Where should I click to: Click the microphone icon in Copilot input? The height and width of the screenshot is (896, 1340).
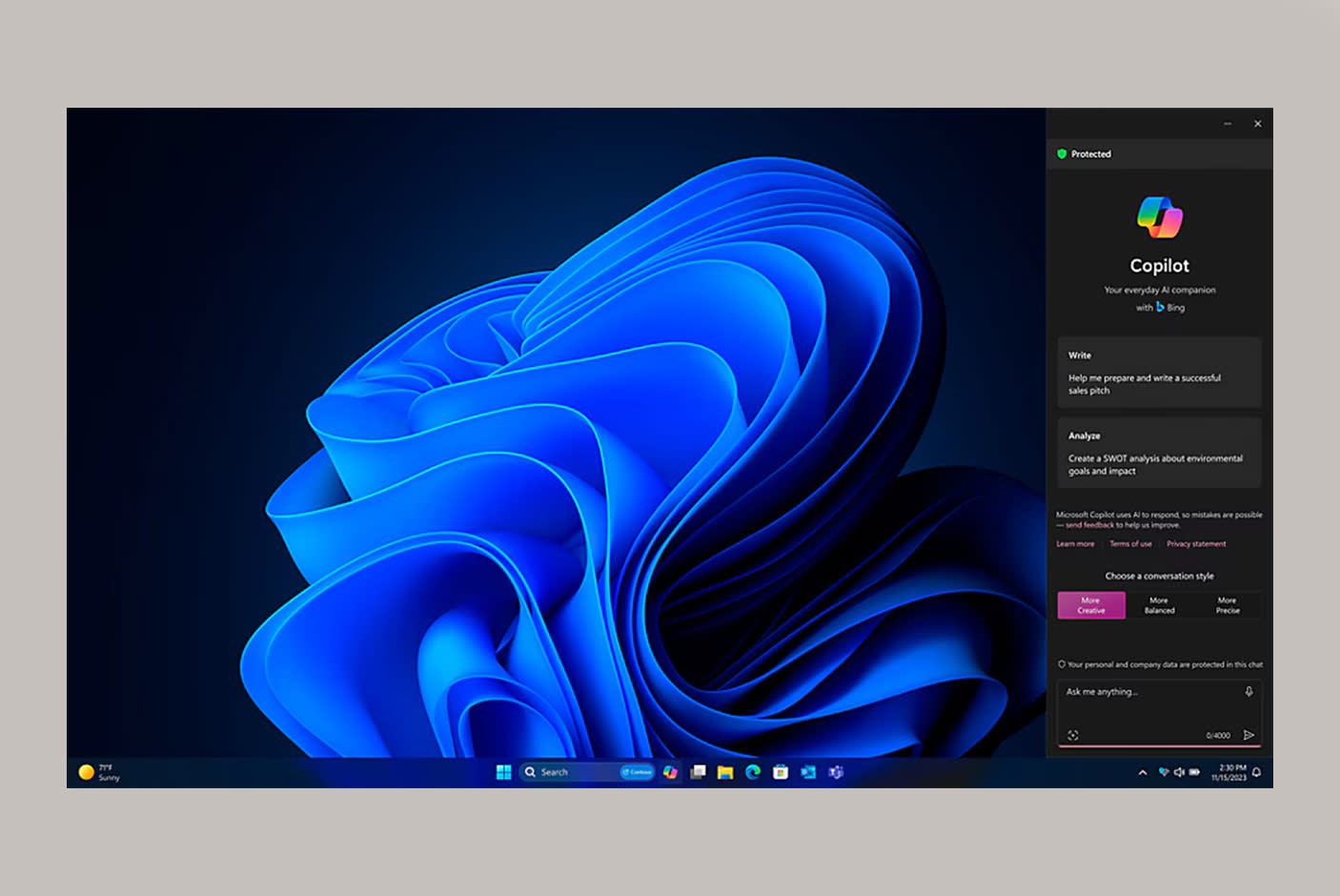(x=1249, y=692)
